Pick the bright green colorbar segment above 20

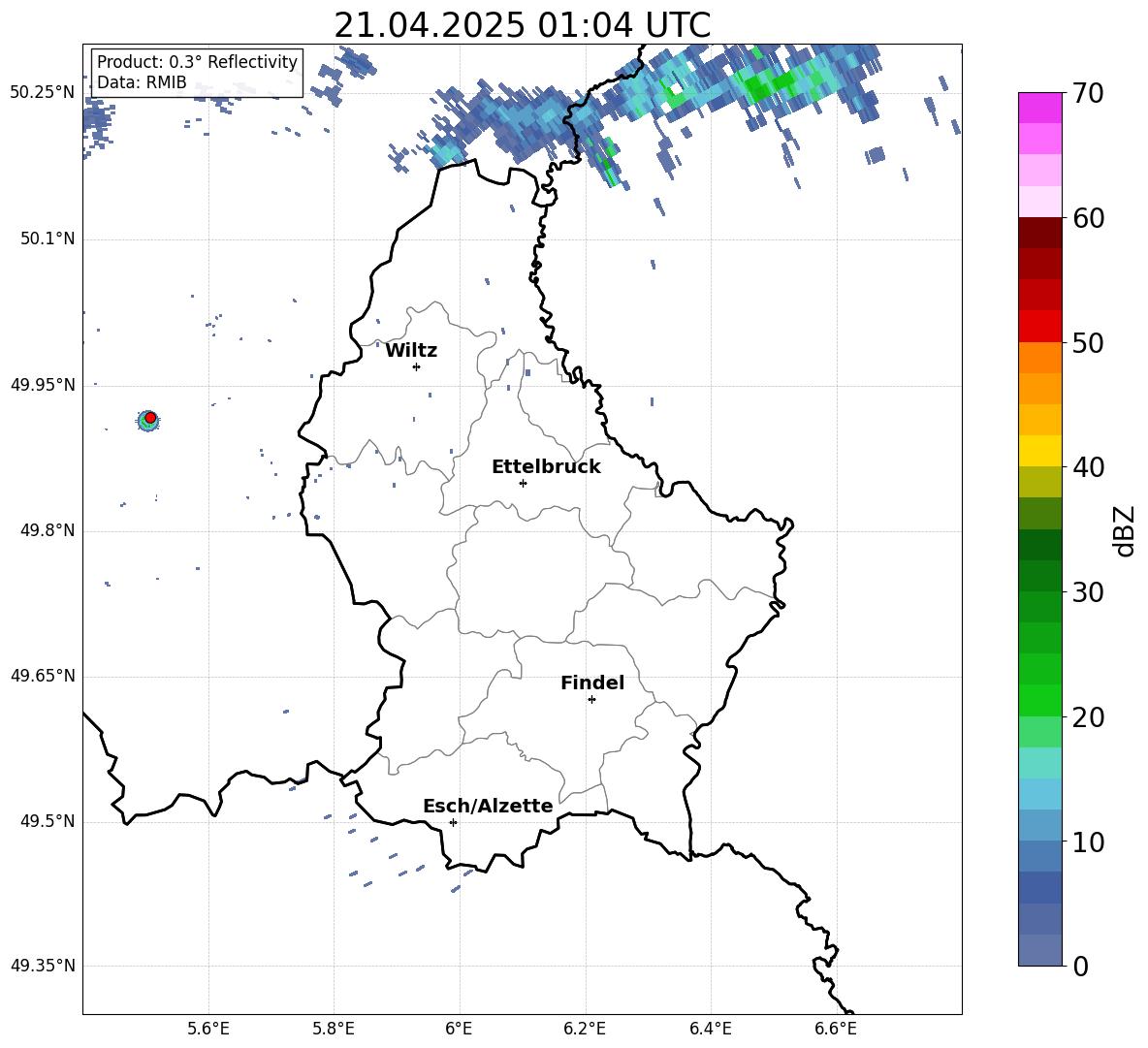point(1039,700)
